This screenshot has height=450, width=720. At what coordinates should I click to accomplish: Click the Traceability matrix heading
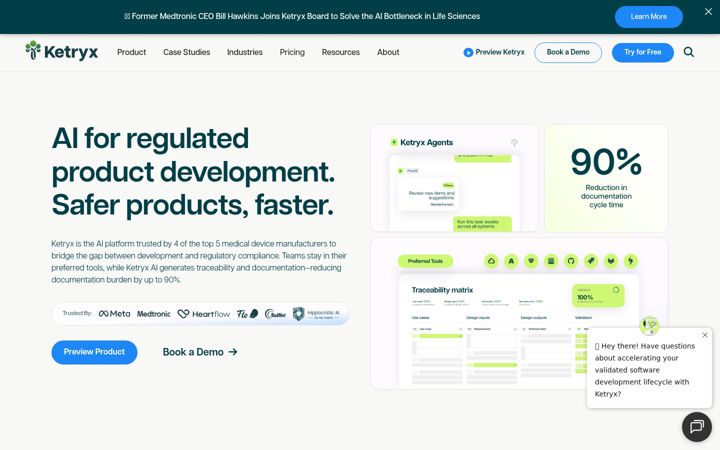[x=442, y=290]
